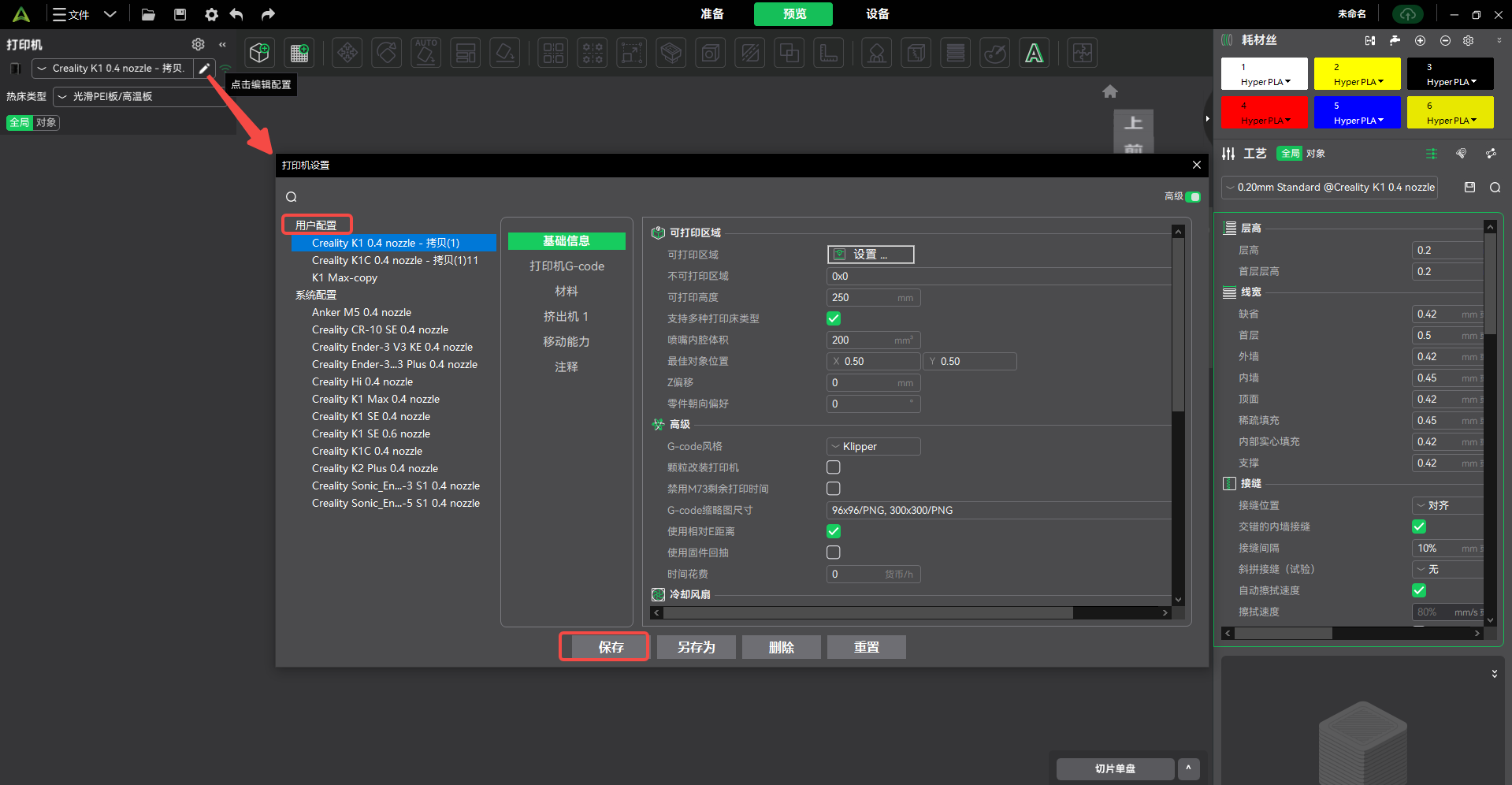The image size is (1512, 785).
Task: Select the Rotate tool in toolbar
Action: (387, 53)
